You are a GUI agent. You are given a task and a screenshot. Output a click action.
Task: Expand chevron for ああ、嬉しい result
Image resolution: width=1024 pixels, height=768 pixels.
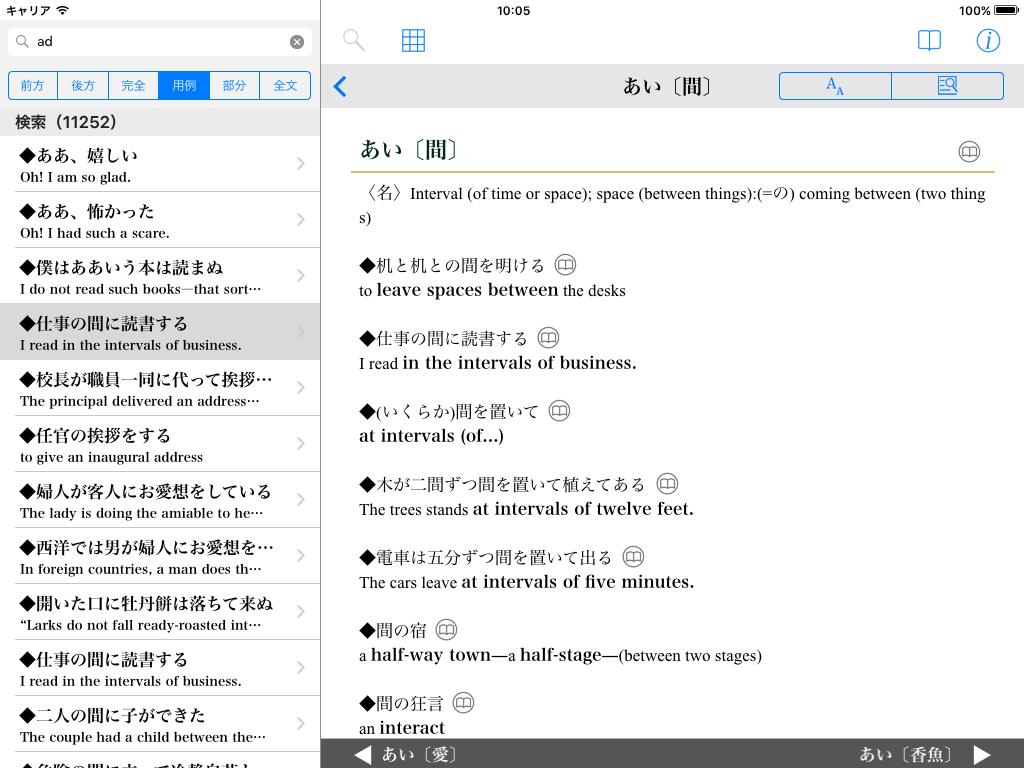coord(301,164)
